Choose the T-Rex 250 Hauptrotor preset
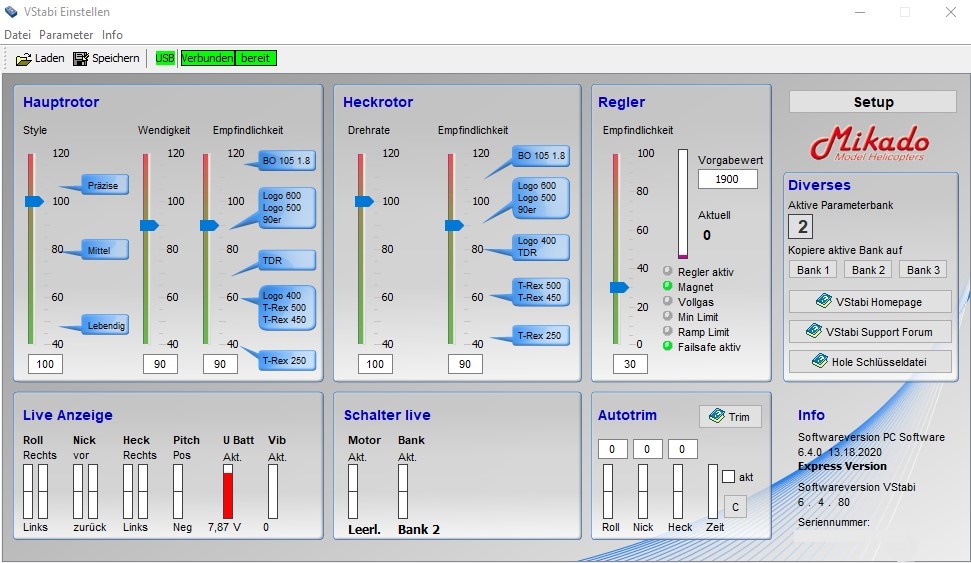Viewport: 971px width, 563px height. pyautogui.click(x=286, y=360)
